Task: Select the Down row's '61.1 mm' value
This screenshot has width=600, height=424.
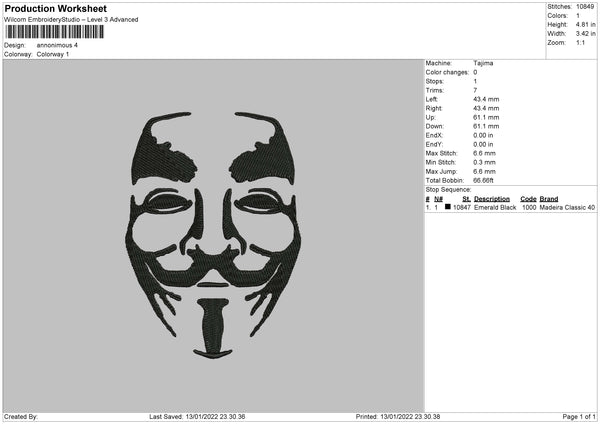Action: 486,126
